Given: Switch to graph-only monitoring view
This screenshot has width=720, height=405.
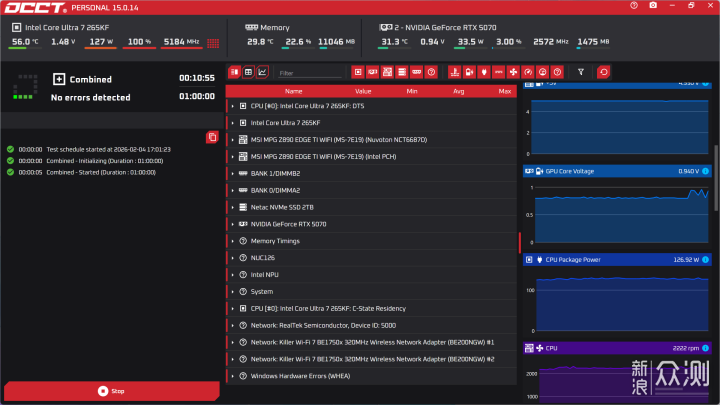Looking at the screenshot, I should coord(262,72).
